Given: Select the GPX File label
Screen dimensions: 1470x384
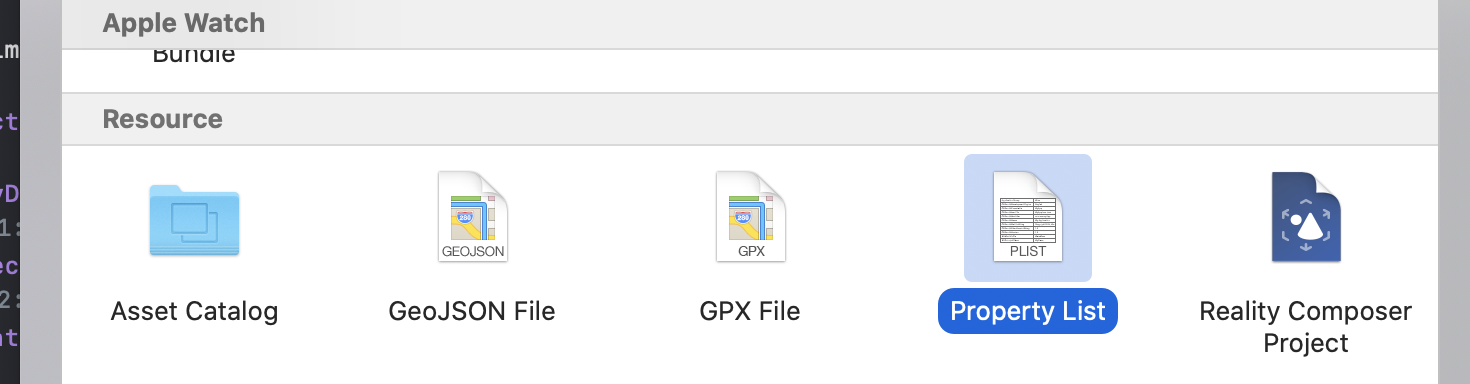Looking at the screenshot, I should click(x=750, y=311).
